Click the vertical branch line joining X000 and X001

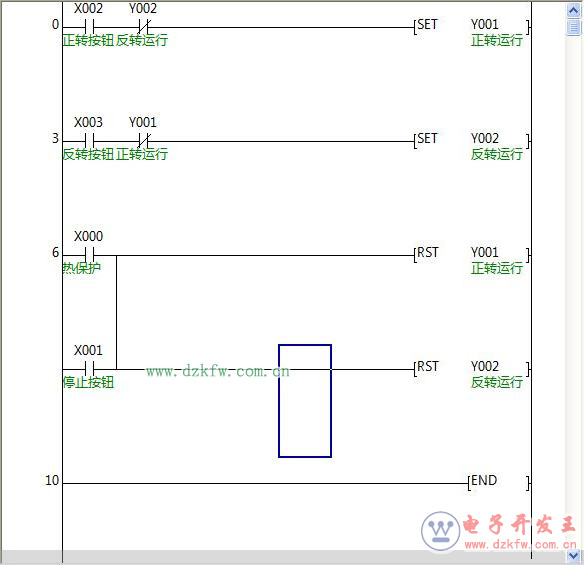pos(117,312)
